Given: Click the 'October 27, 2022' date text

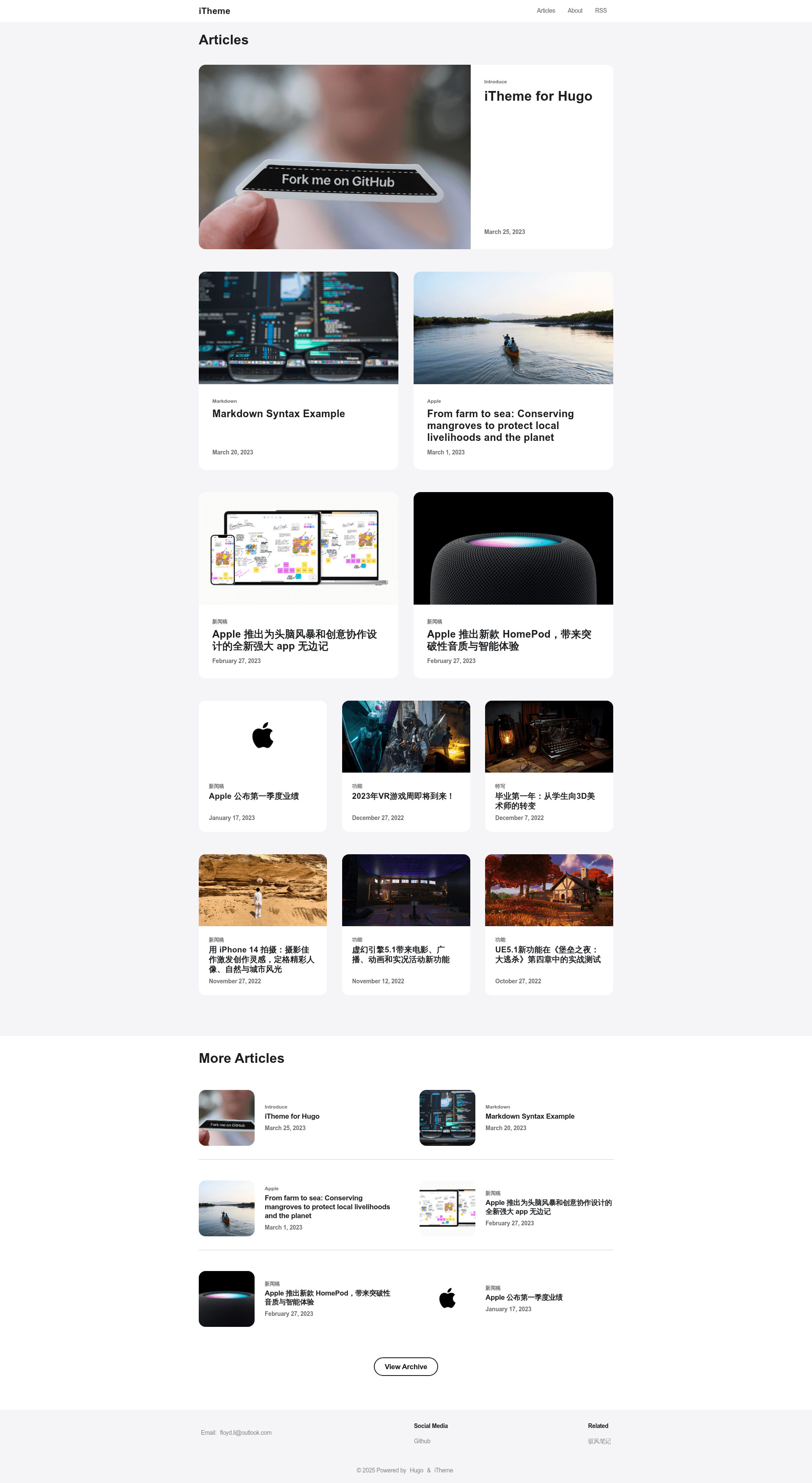Looking at the screenshot, I should [518, 982].
